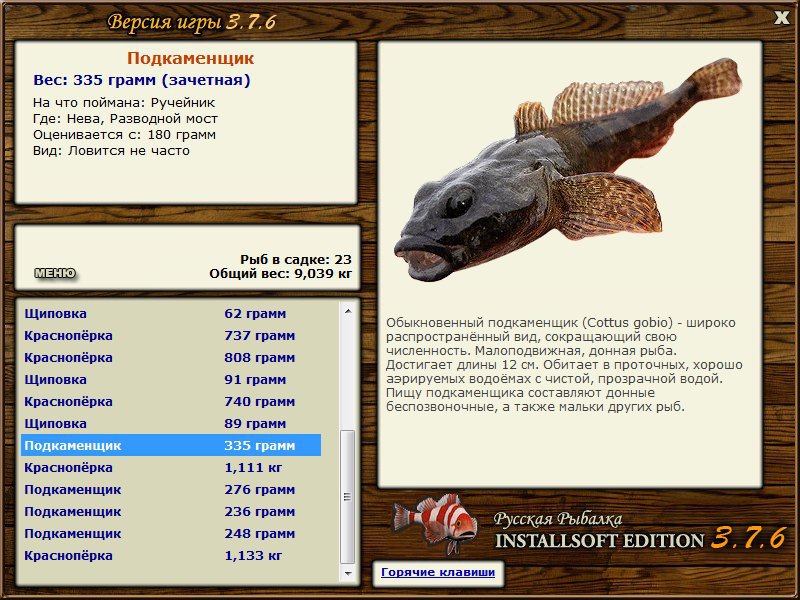Image resolution: width=800 pixels, height=600 pixels.
Task: Click Где: Нева, Разводной мост text
Action: click(x=125, y=118)
